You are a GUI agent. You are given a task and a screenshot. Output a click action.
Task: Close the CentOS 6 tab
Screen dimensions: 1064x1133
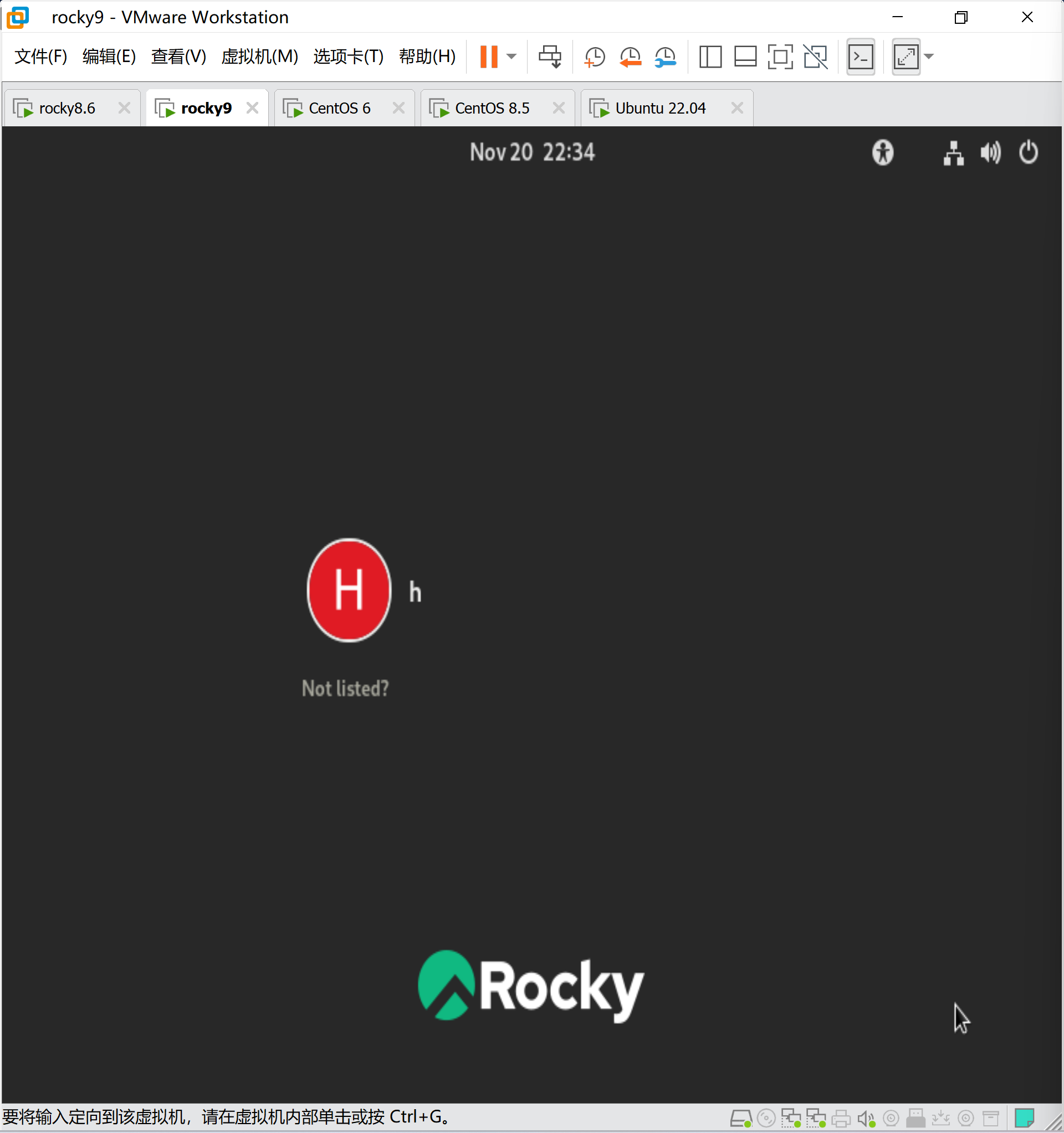(398, 107)
